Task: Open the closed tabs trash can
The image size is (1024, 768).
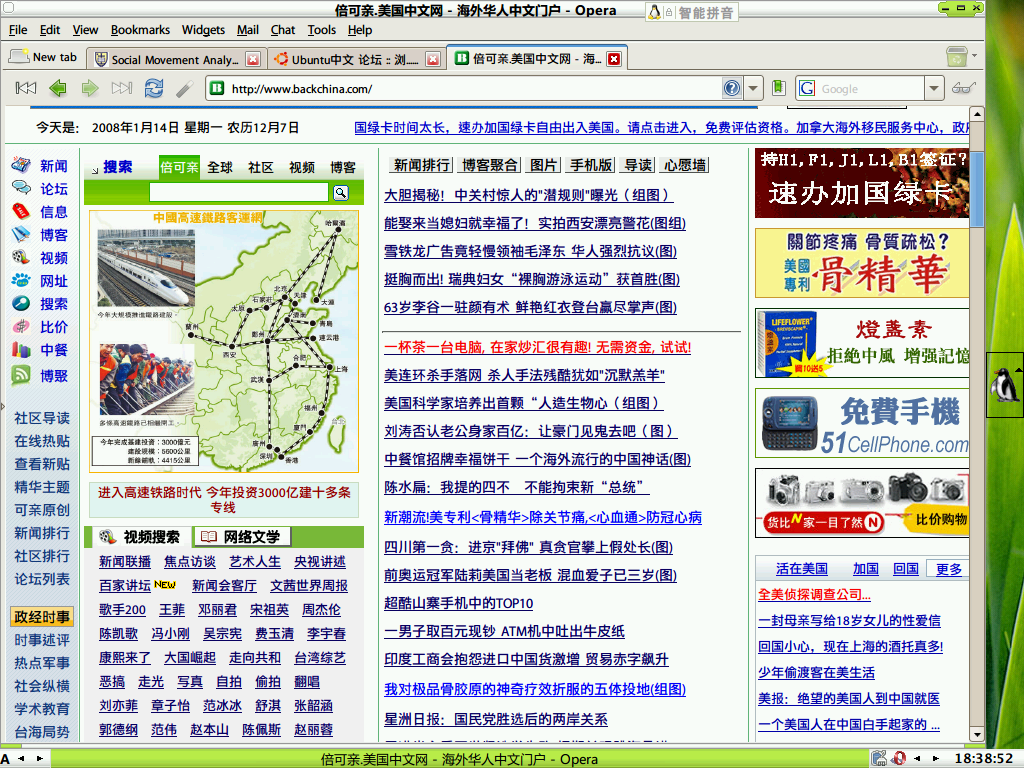Action: point(957,57)
